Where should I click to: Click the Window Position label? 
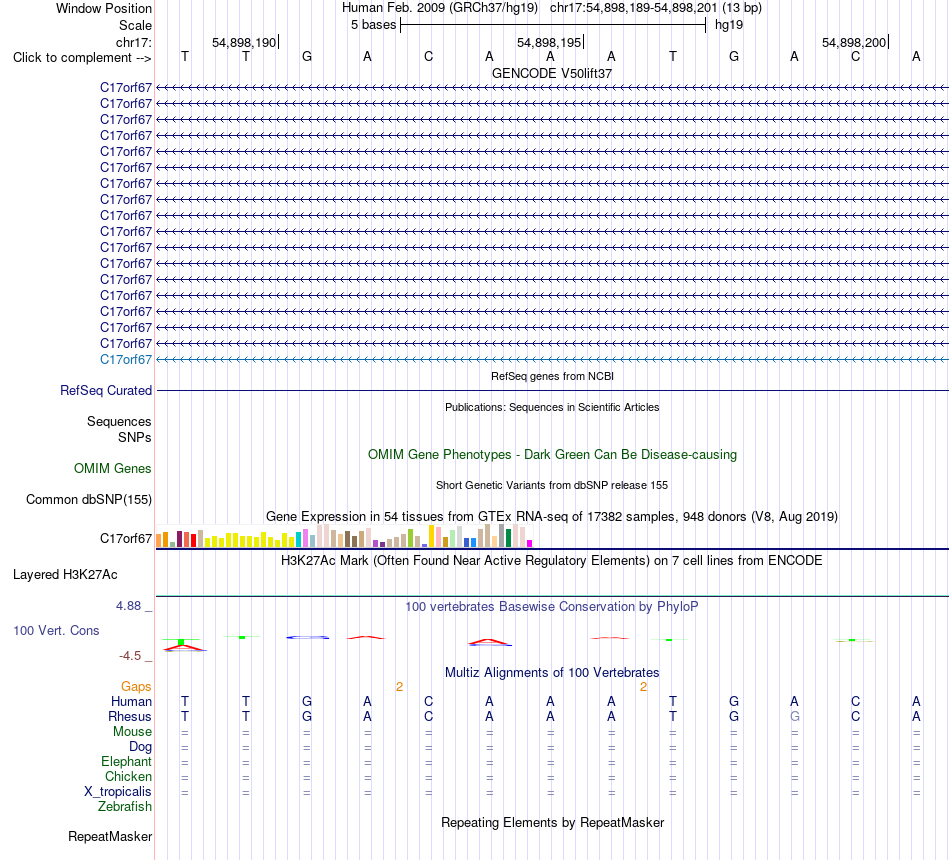pos(104,8)
